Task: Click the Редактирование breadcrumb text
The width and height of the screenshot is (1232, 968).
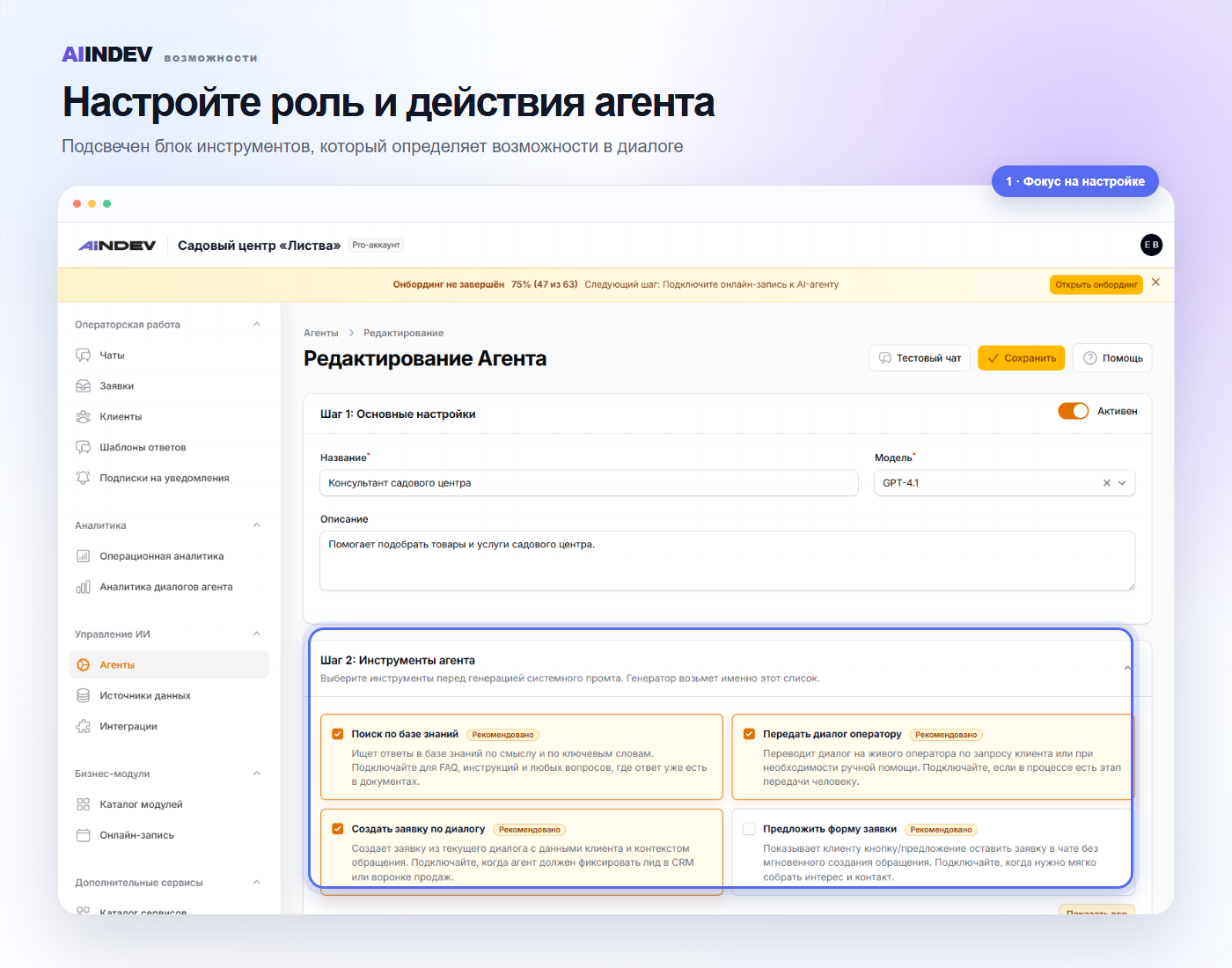Action: point(404,334)
